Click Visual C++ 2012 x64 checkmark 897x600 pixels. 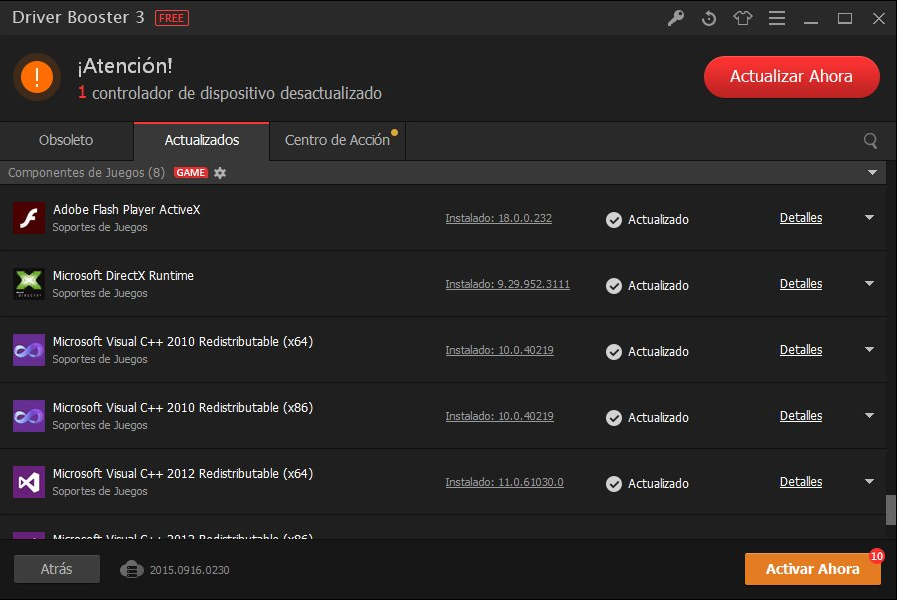point(614,484)
